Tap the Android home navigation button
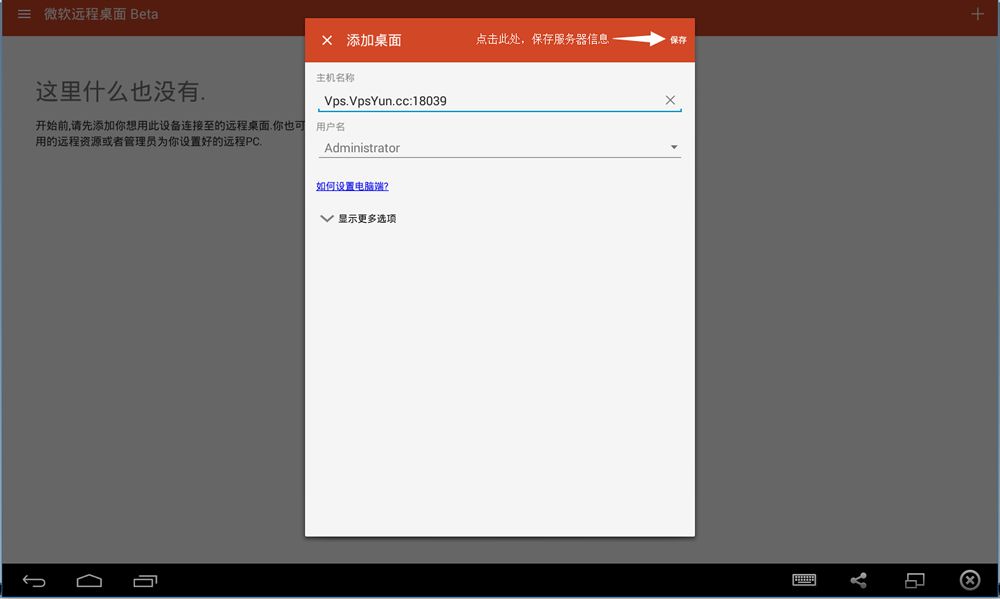1000x599 pixels. tap(89, 581)
